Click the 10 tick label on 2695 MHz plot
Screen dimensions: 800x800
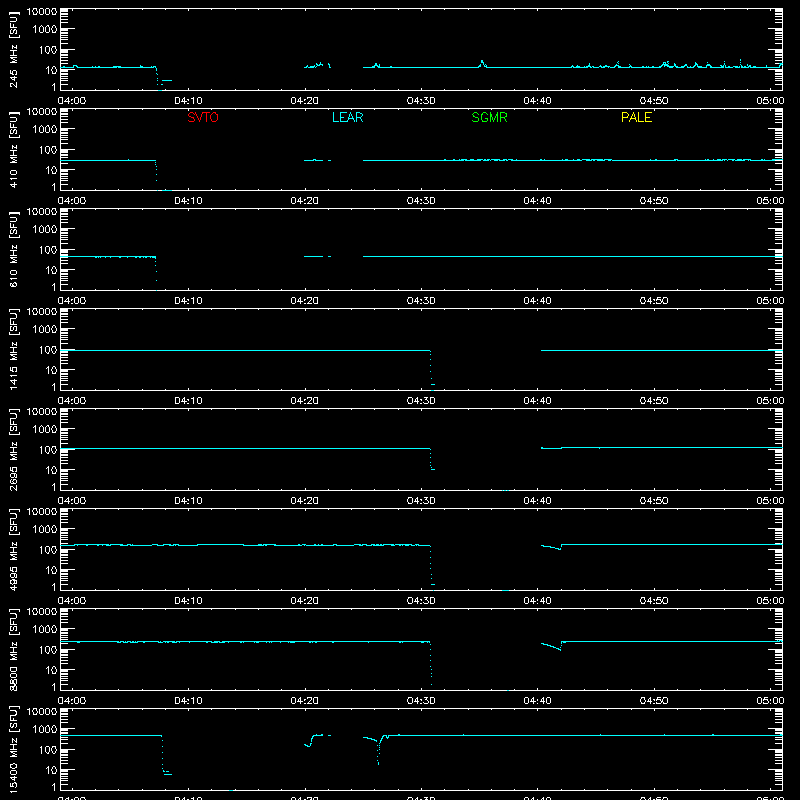point(51,470)
